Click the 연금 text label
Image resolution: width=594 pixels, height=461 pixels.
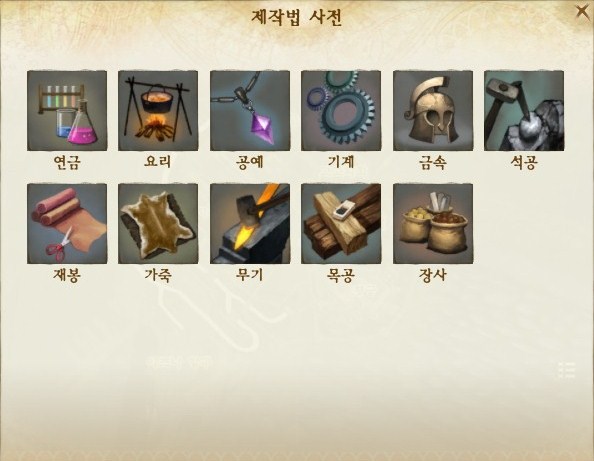pyautogui.click(x=67, y=162)
